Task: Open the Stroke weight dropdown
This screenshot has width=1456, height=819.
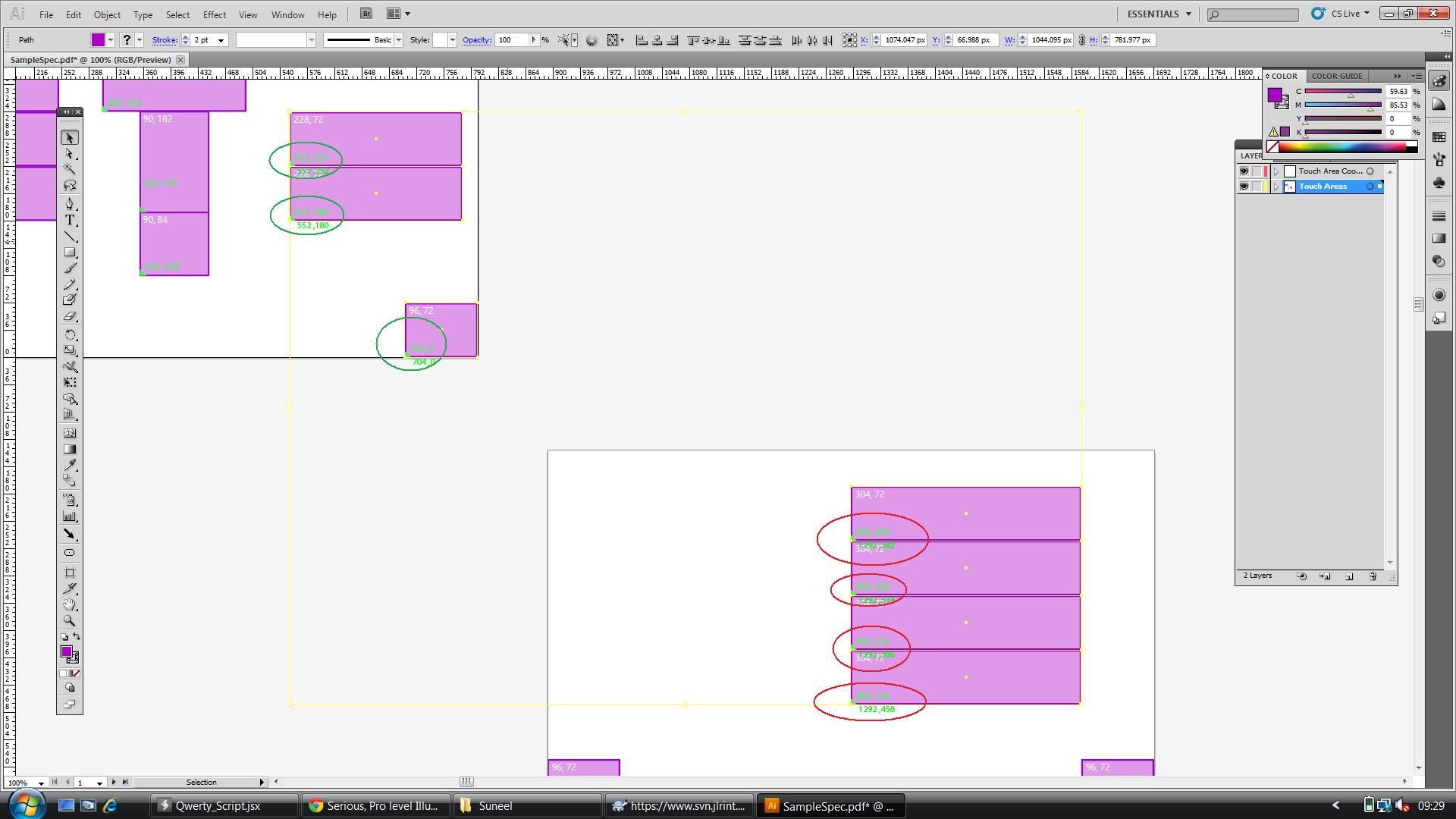Action: (x=220, y=39)
